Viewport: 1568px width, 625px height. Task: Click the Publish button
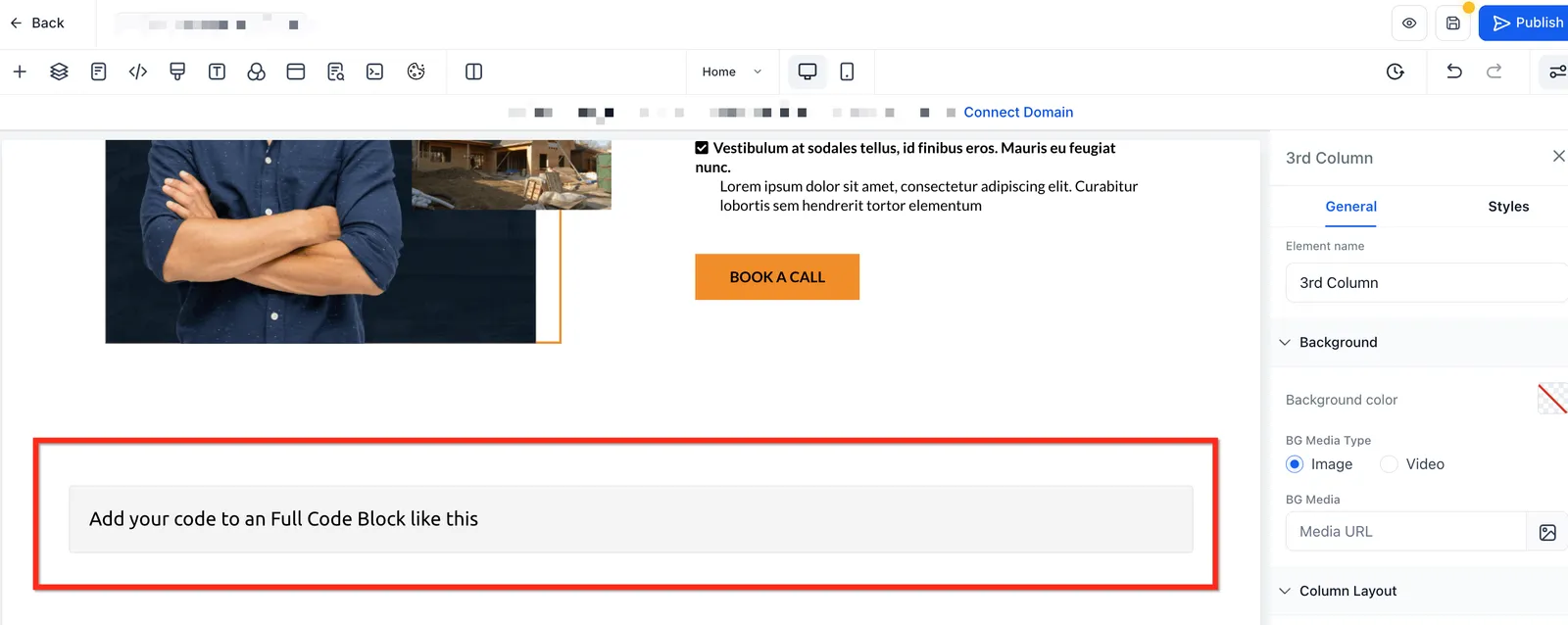pos(1527,24)
